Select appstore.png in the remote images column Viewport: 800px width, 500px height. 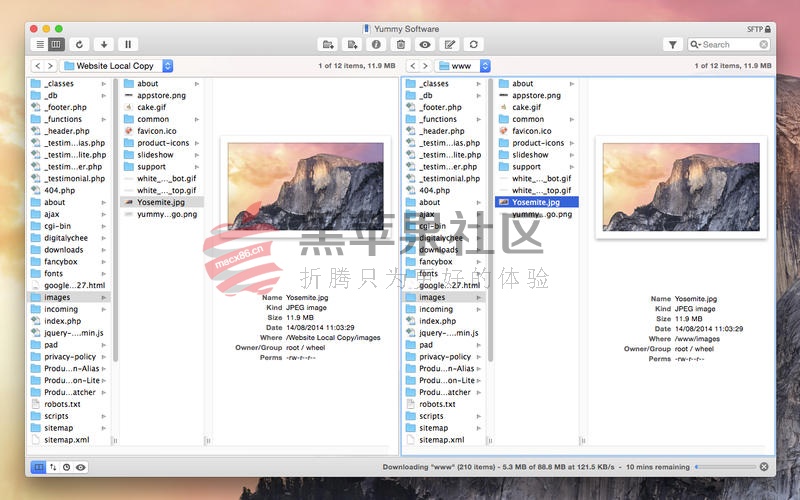tap(537, 96)
